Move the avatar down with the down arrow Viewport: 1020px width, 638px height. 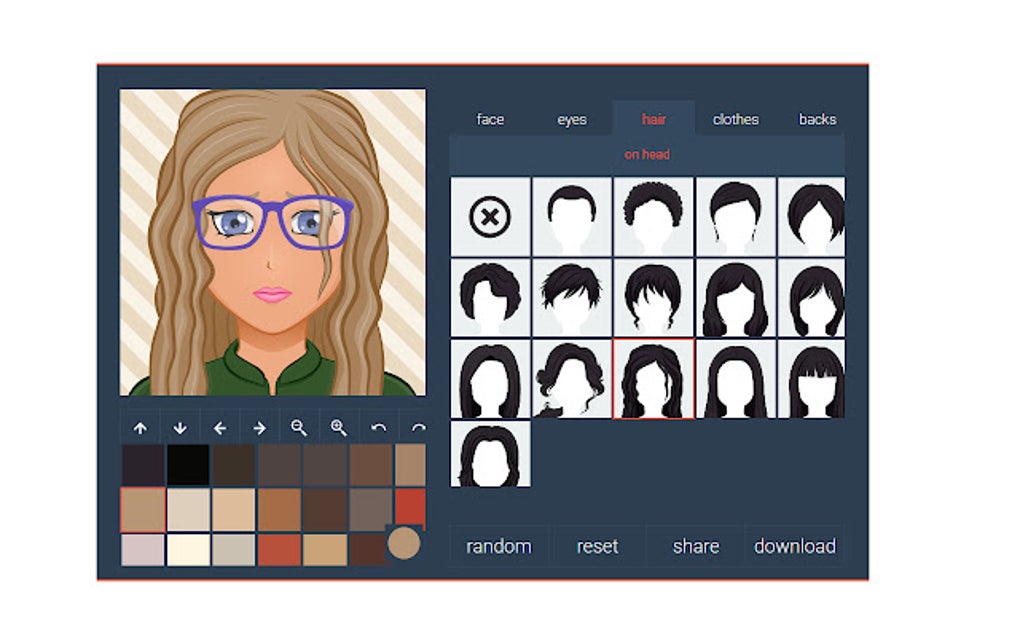(x=180, y=427)
